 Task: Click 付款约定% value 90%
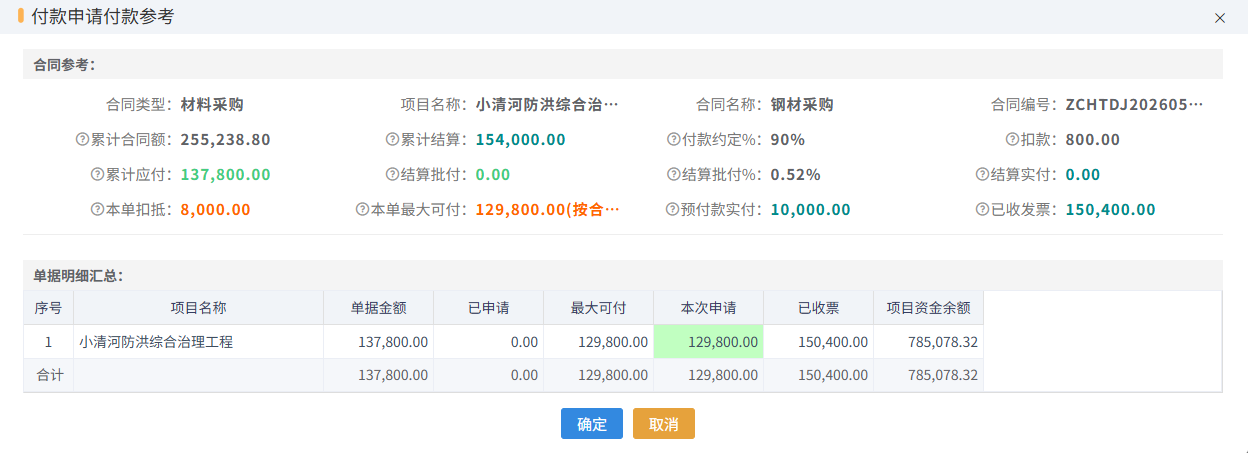[x=787, y=140]
